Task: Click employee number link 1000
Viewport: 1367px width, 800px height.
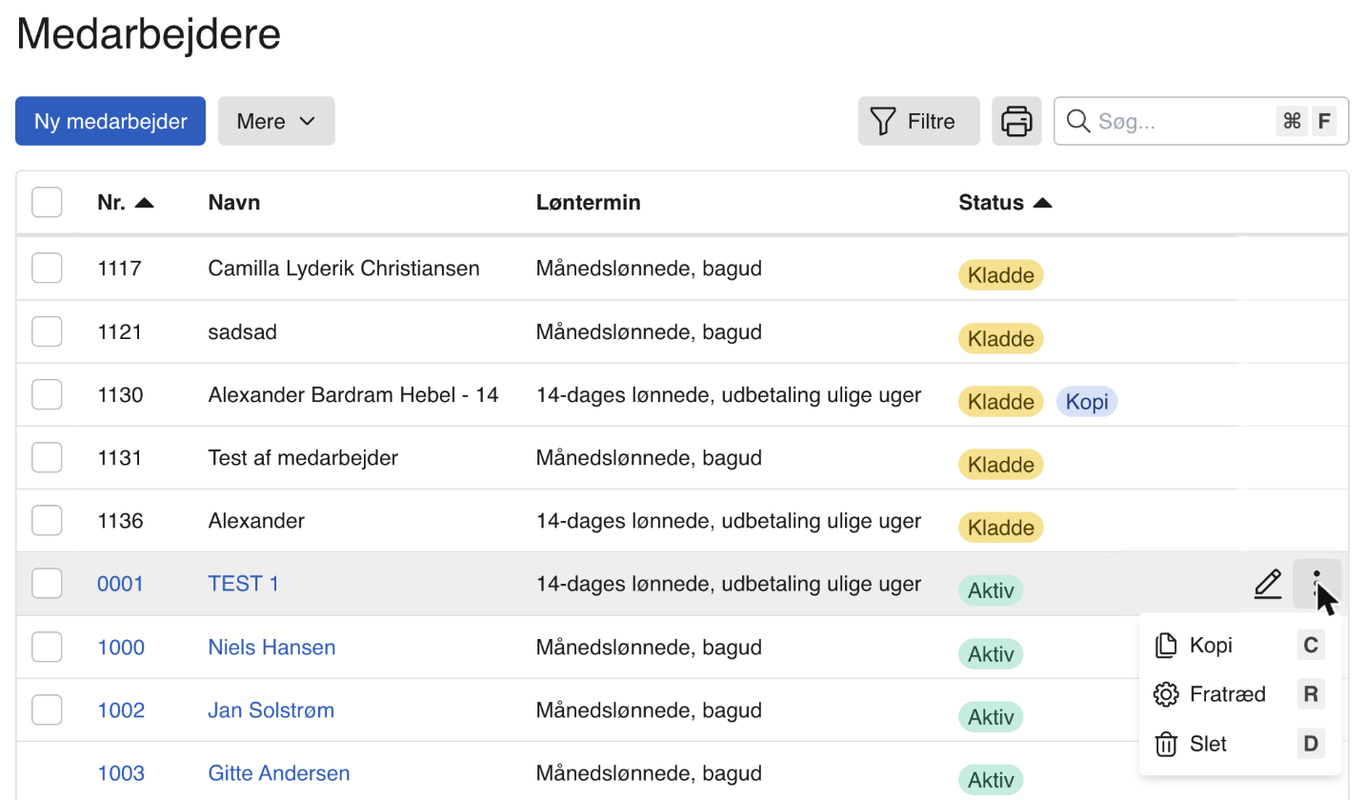Action: [121, 647]
